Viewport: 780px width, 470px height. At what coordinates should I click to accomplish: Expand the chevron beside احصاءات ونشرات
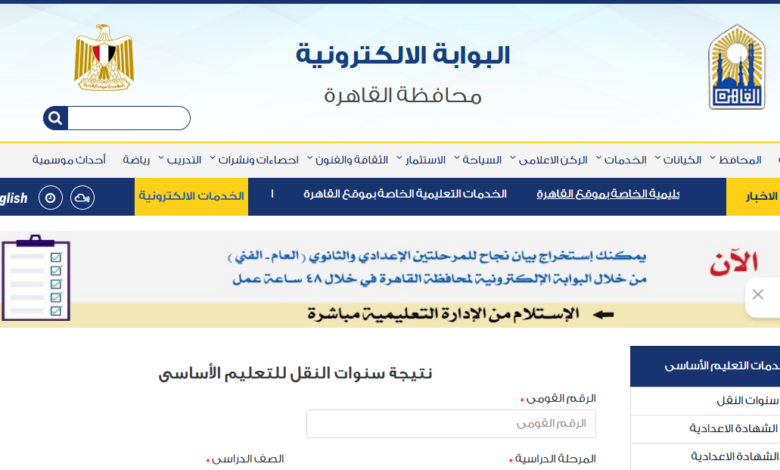coord(212,158)
